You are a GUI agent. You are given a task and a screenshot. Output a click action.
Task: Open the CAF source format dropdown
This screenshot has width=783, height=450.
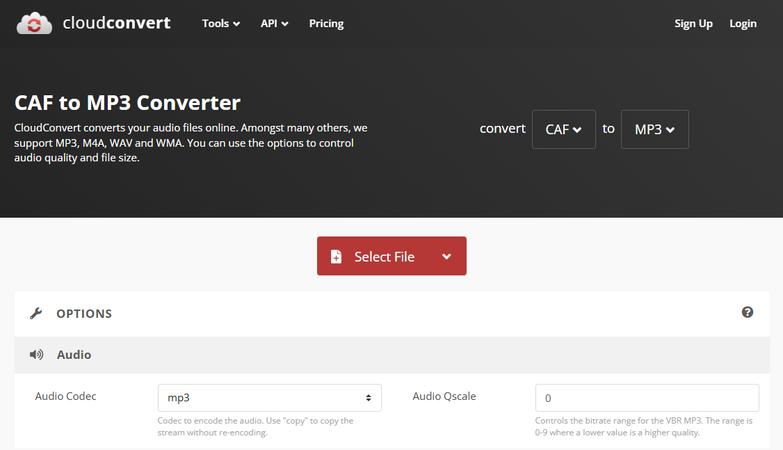563,129
